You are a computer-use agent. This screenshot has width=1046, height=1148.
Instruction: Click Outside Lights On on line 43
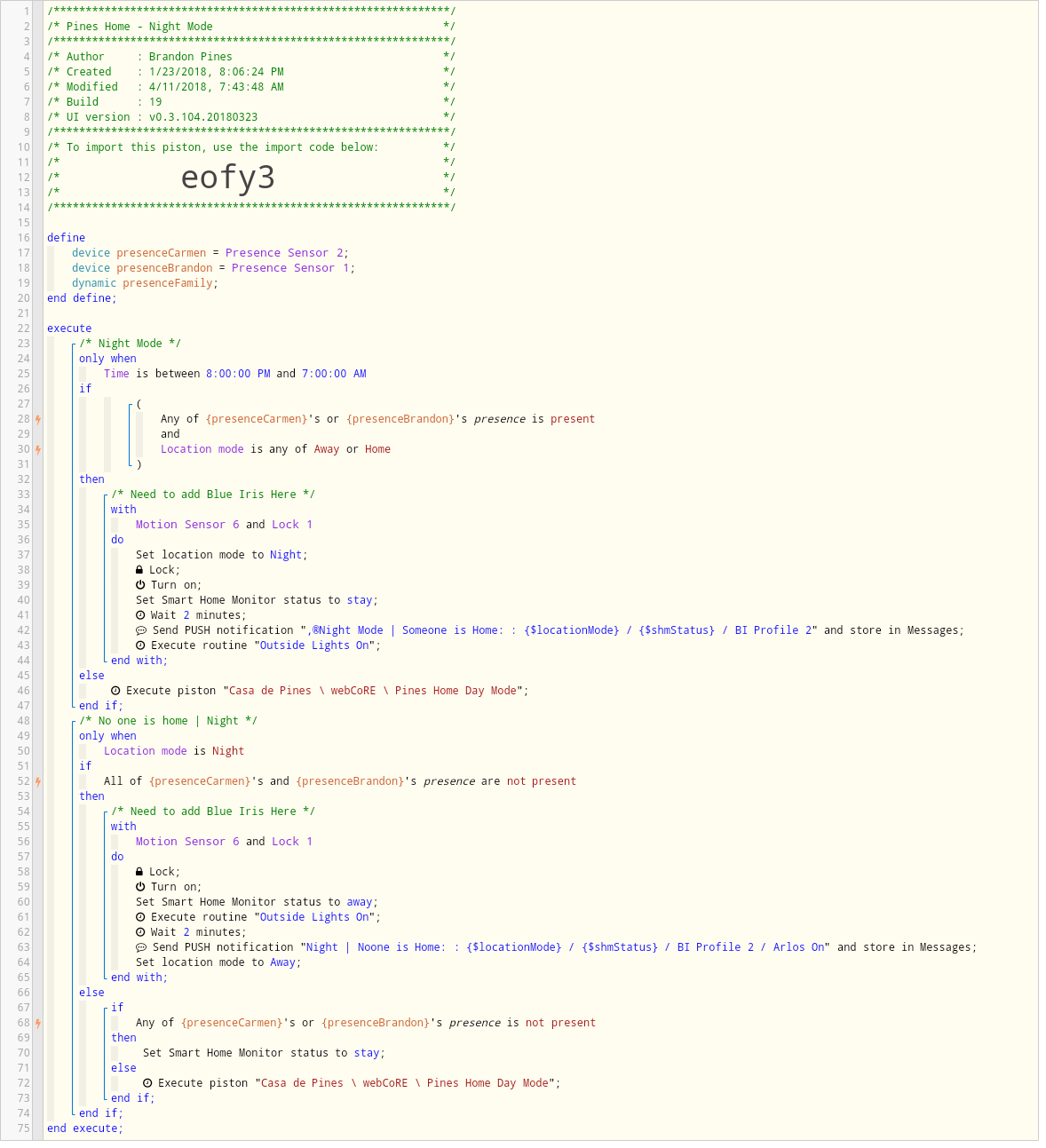[314, 645]
